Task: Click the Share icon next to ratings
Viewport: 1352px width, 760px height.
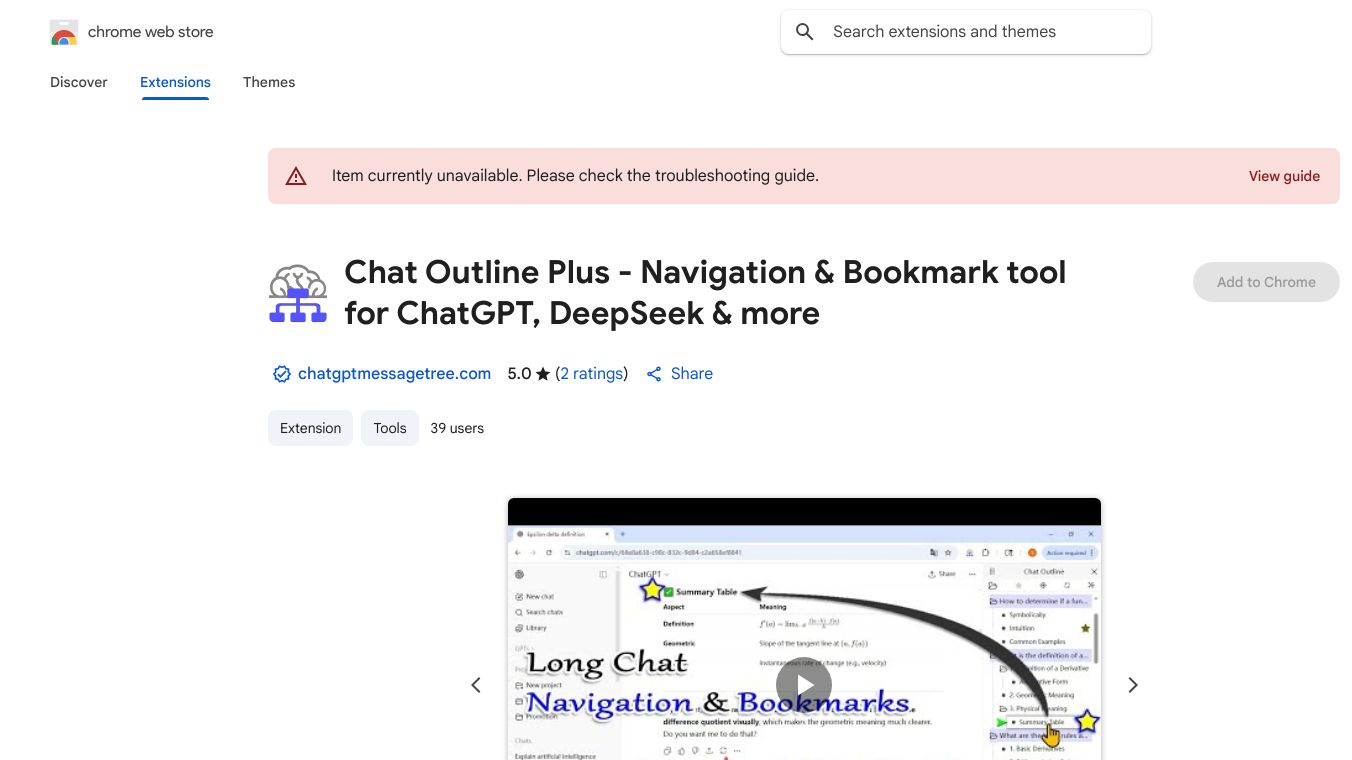Action: [654, 373]
